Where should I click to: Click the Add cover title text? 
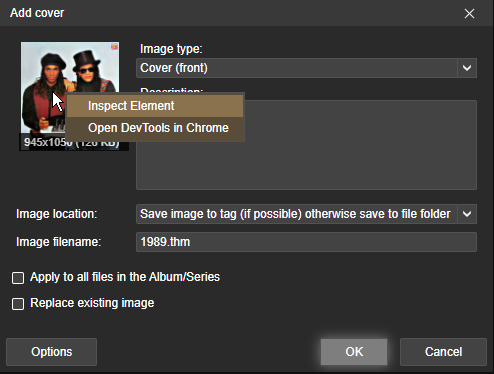tap(37, 13)
